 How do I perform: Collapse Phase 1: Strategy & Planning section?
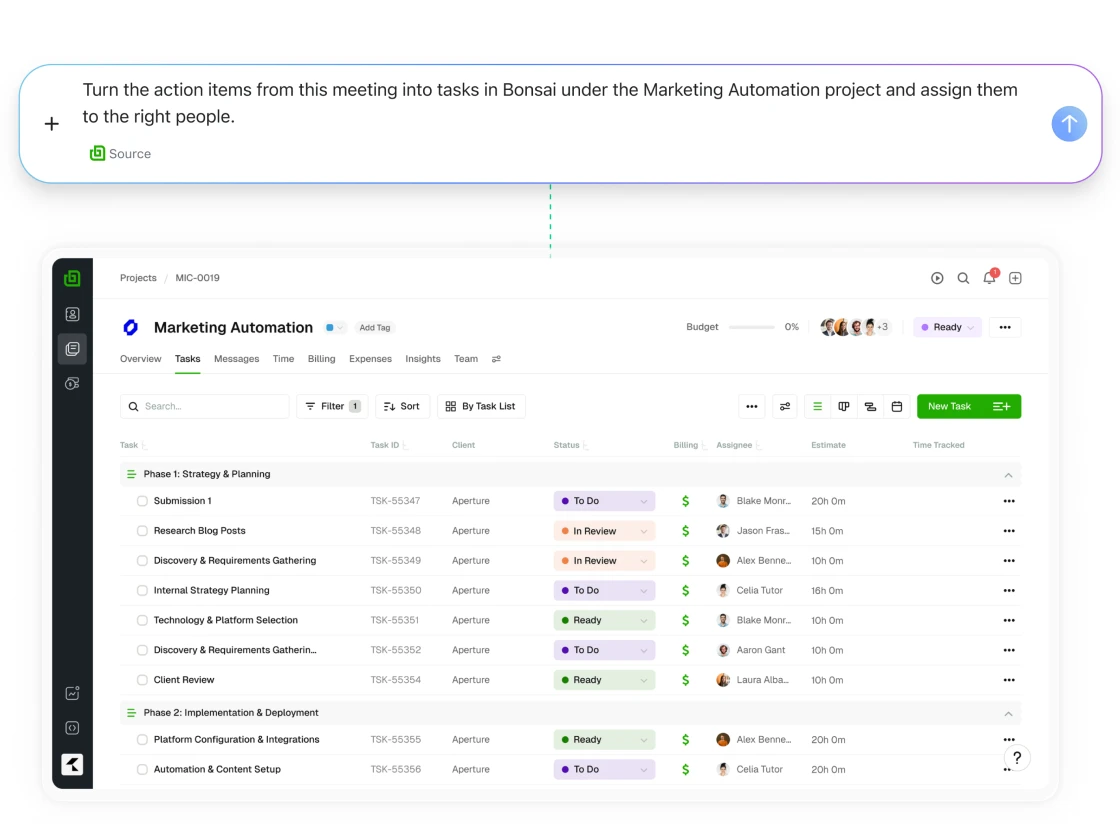coord(1008,475)
